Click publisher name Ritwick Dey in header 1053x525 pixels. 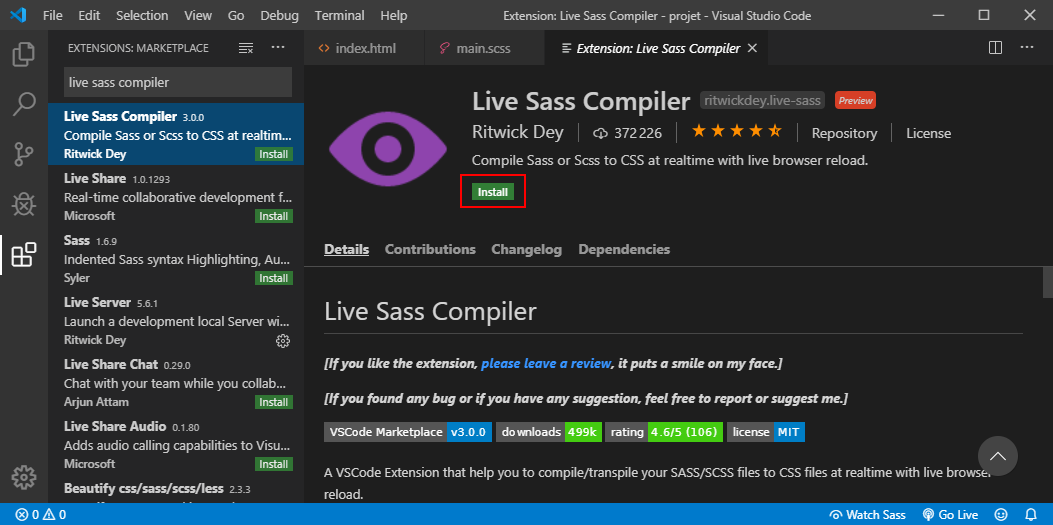pyautogui.click(x=518, y=132)
